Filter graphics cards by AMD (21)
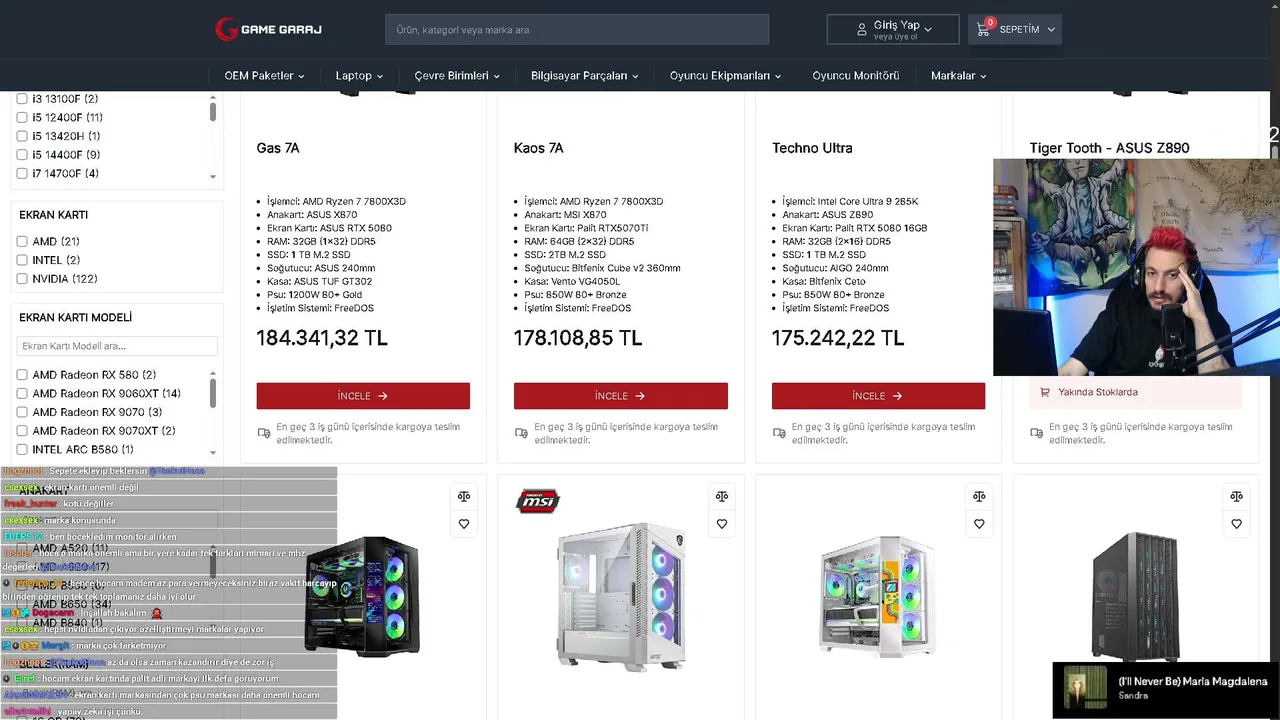 (22, 242)
